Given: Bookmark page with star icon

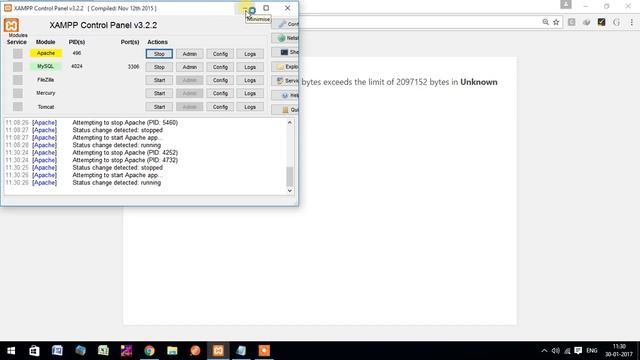Looking at the screenshot, I should click(556, 22).
